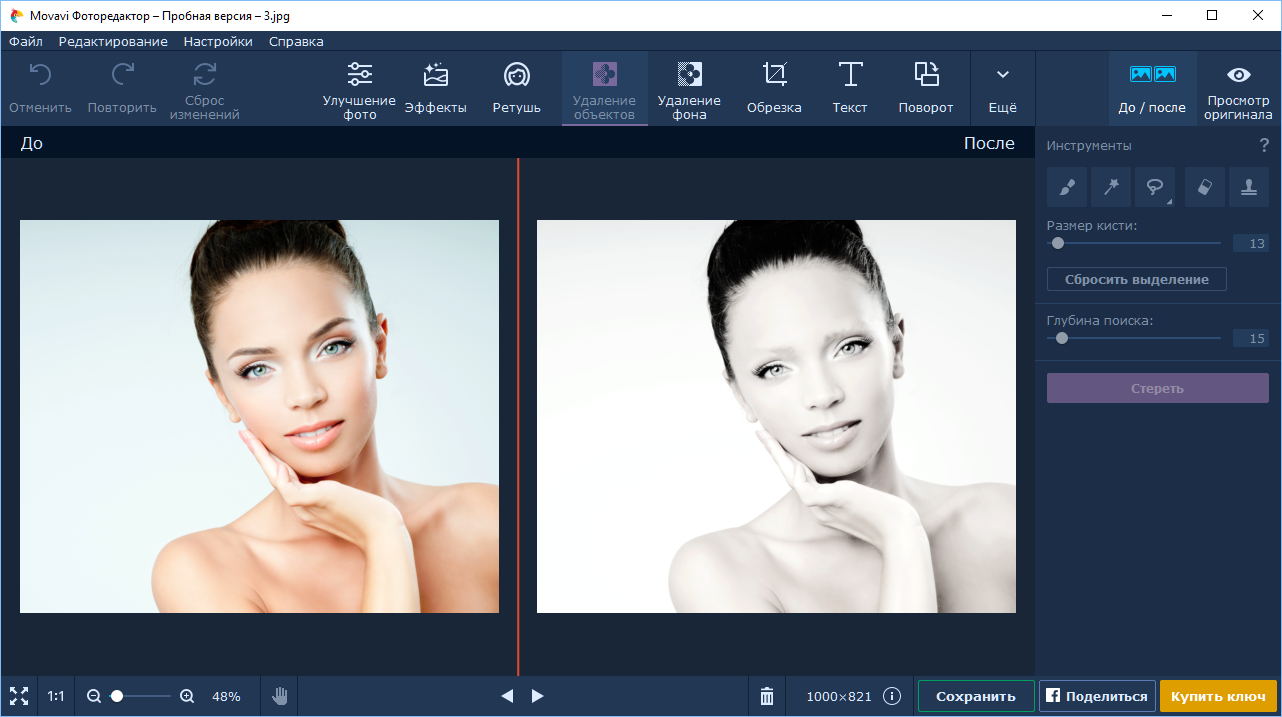Toggle the hand pan tool

tap(280, 696)
